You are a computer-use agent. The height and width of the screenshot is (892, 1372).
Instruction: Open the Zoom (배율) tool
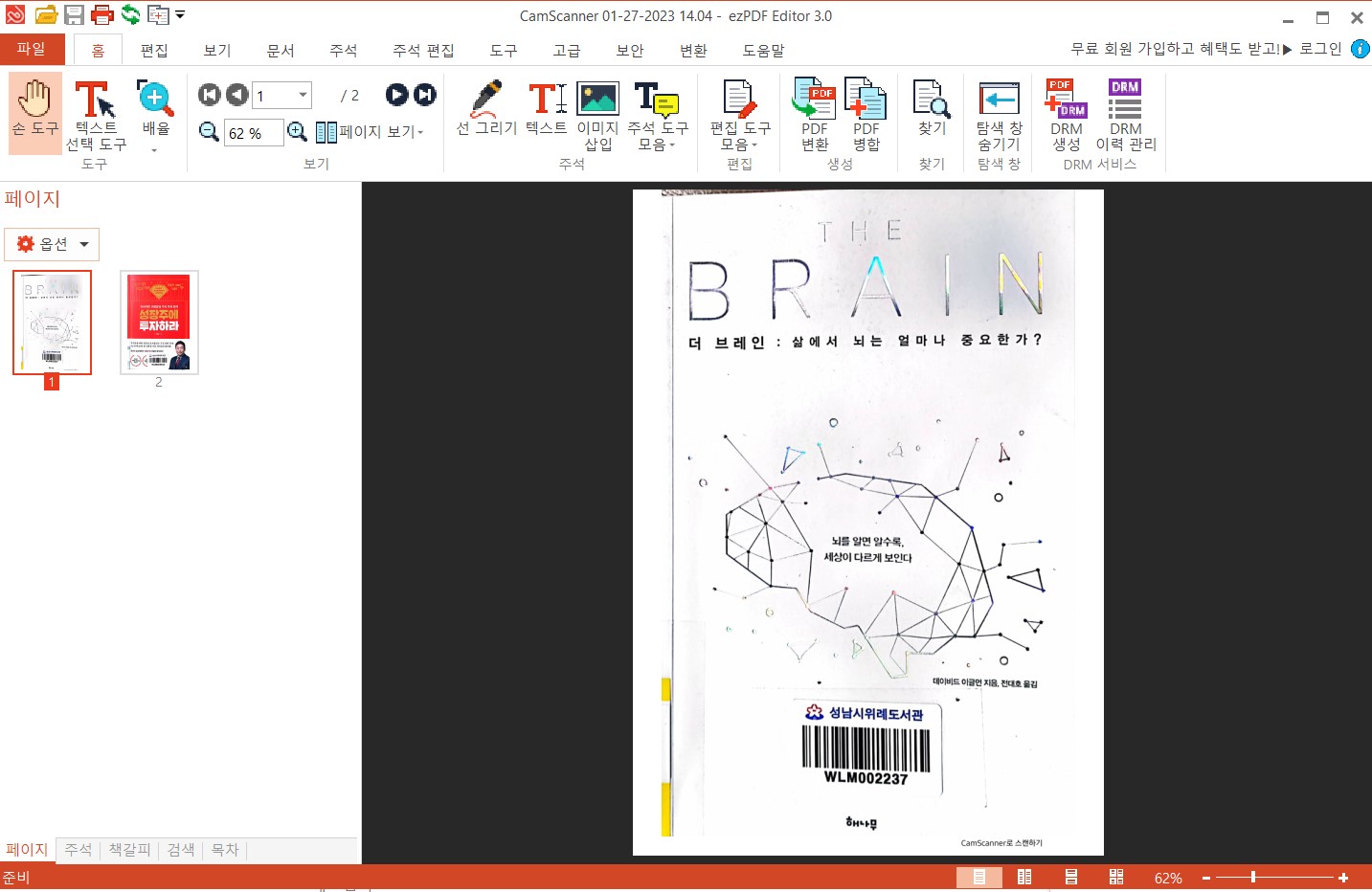155,117
